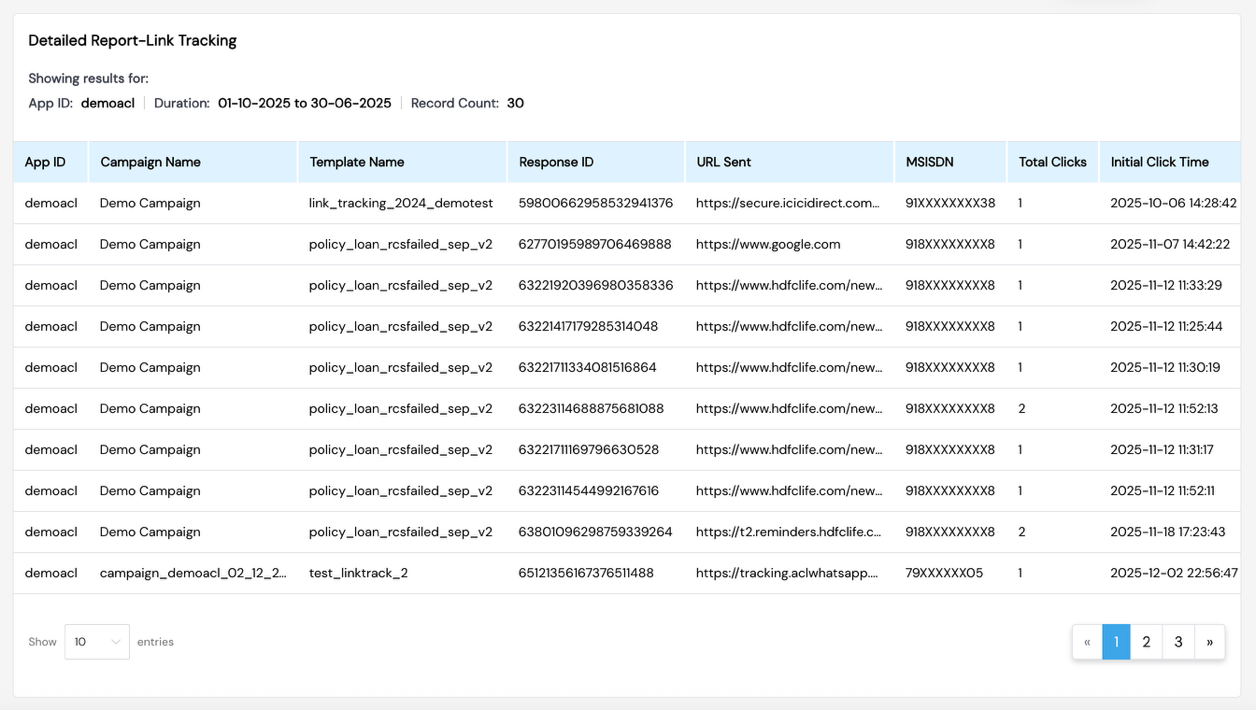Click the Detailed Report-Link Tracking heading
The height and width of the screenshot is (710, 1256).
click(132, 41)
